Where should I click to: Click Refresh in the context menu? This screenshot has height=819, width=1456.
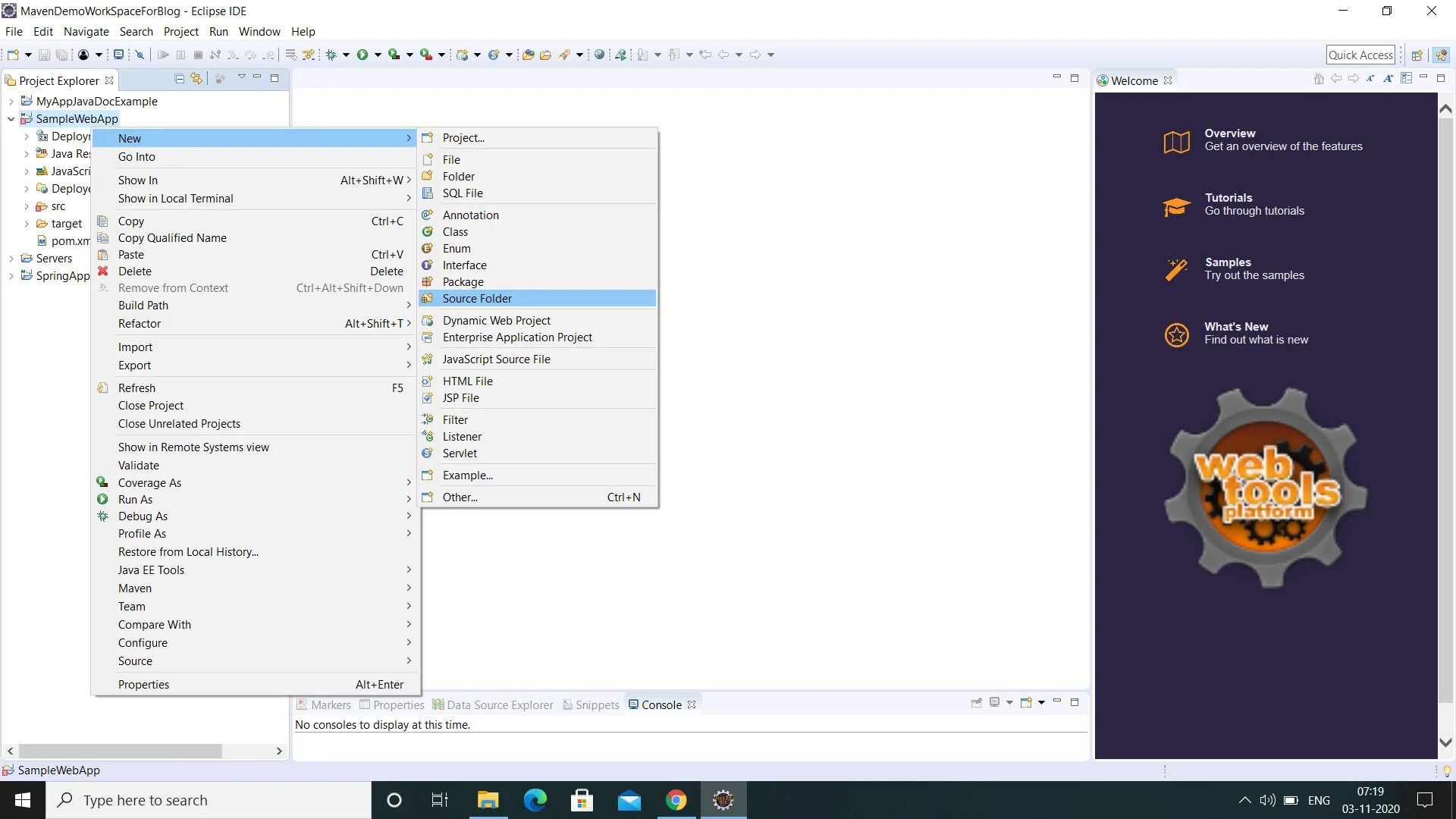(255, 388)
